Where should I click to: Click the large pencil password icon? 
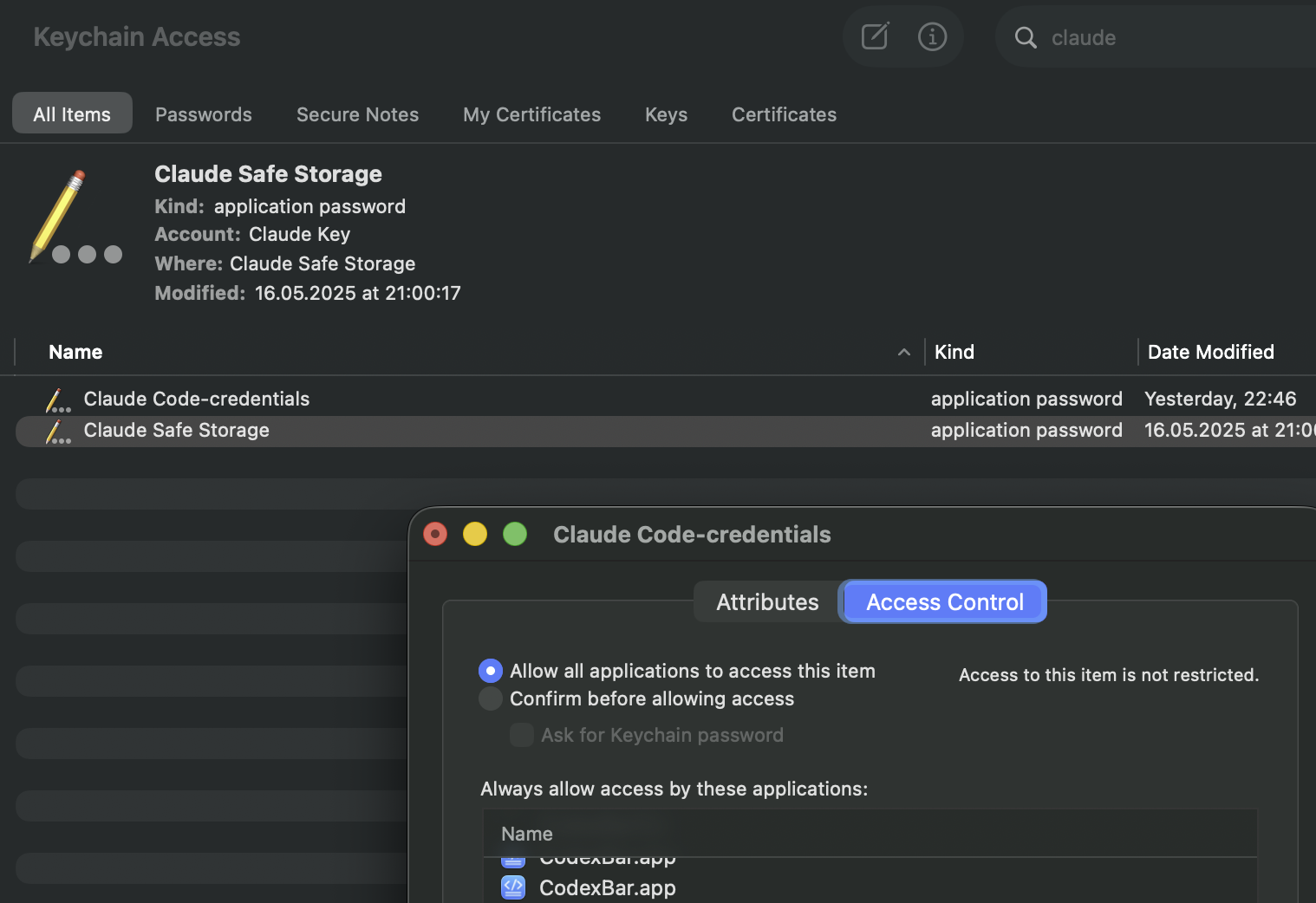[75, 217]
